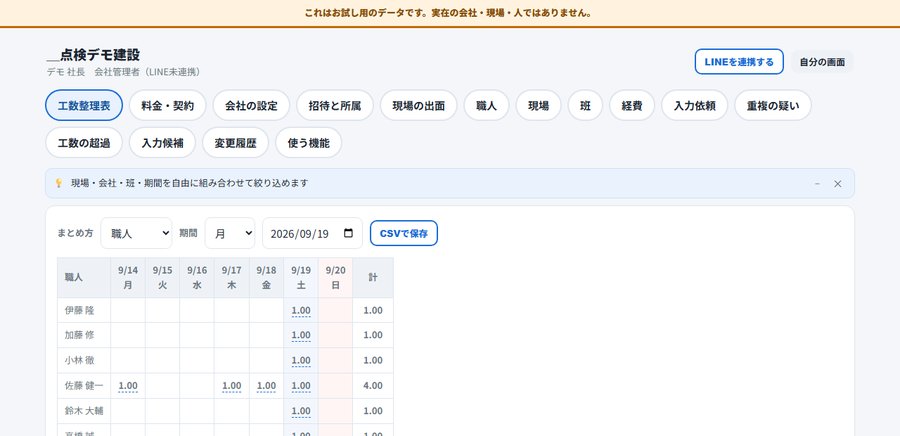The image size is (900, 436).
Task: Open the まとめ方 dropdown showing 職人
Action: click(136, 233)
